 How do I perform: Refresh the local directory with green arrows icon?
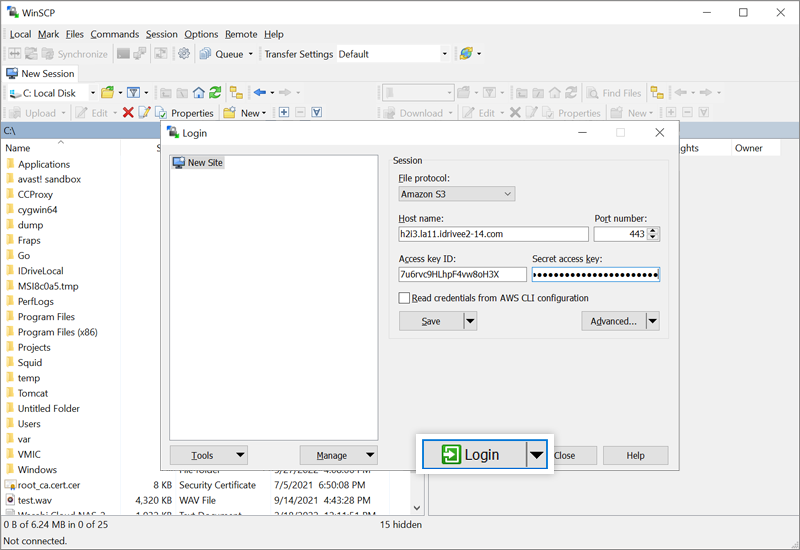coord(215,92)
